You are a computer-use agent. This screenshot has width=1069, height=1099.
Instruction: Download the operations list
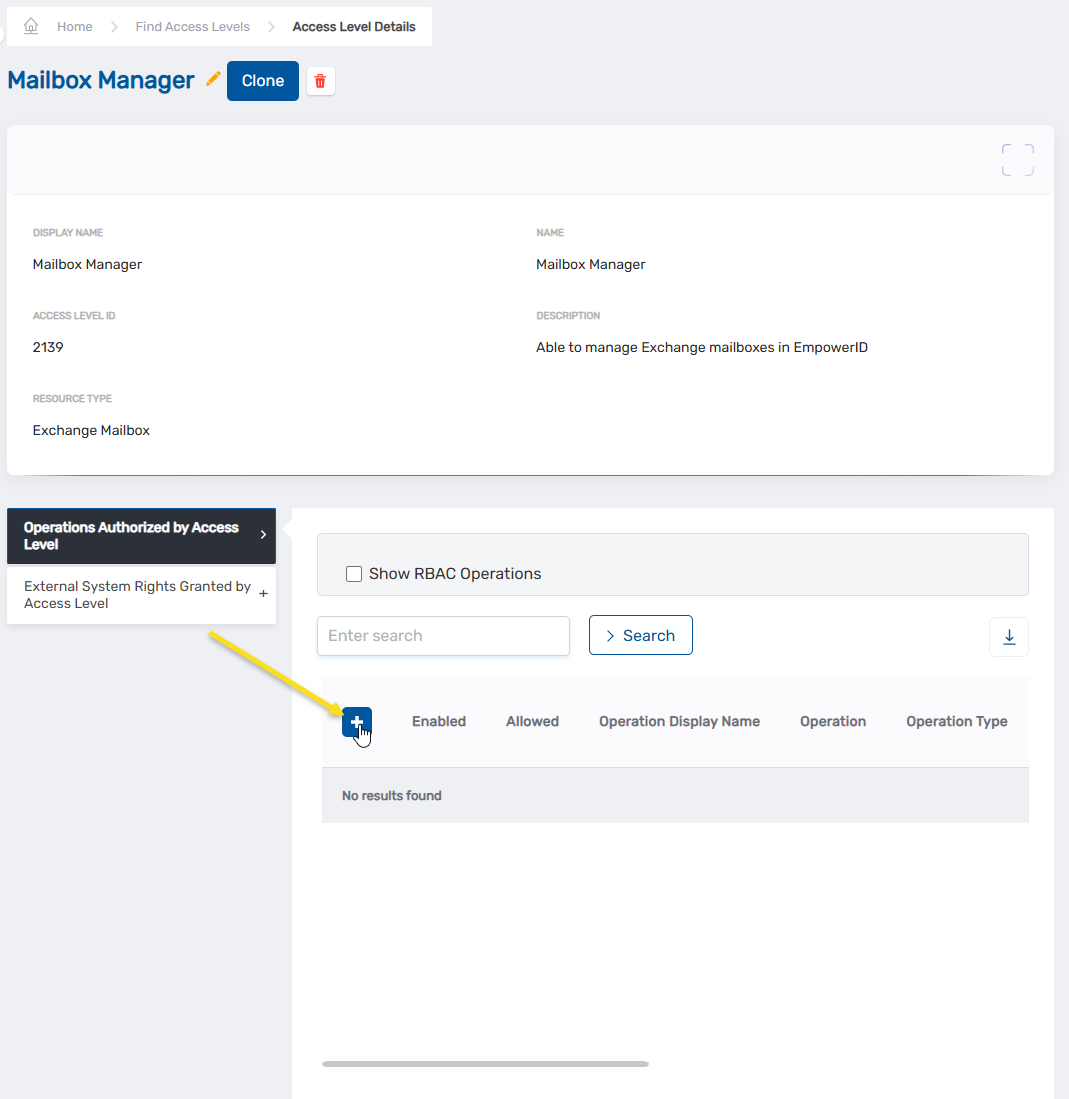tap(1008, 636)
